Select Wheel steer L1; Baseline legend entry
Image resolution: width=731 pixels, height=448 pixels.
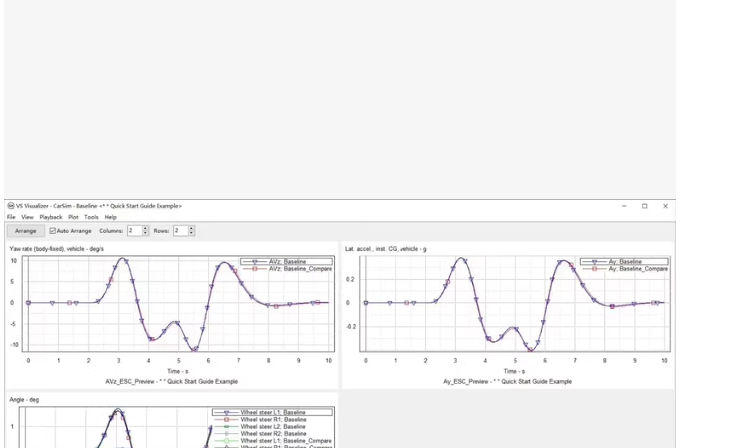[x=273, y=413]
